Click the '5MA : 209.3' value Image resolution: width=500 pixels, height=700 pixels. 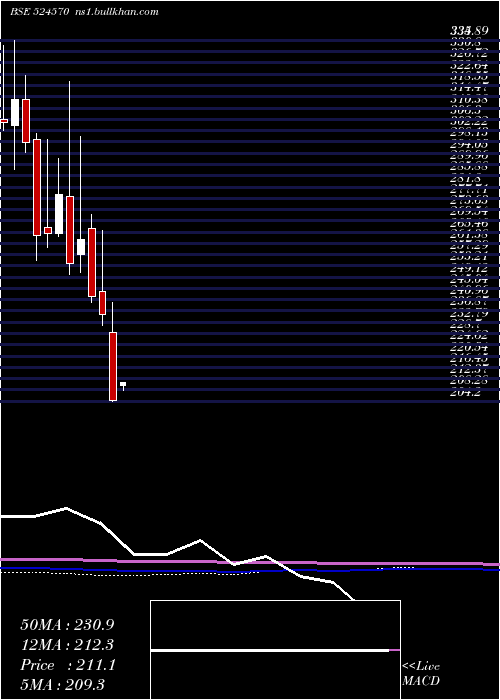[62, 685]
